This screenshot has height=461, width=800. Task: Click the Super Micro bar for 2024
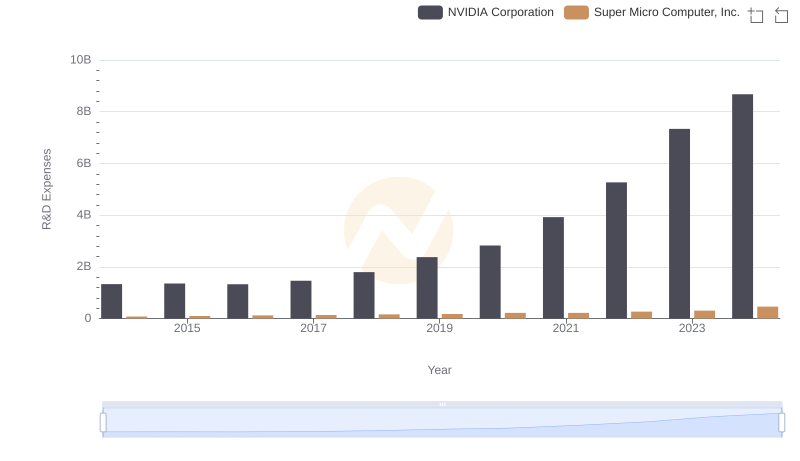coord(767,313)
